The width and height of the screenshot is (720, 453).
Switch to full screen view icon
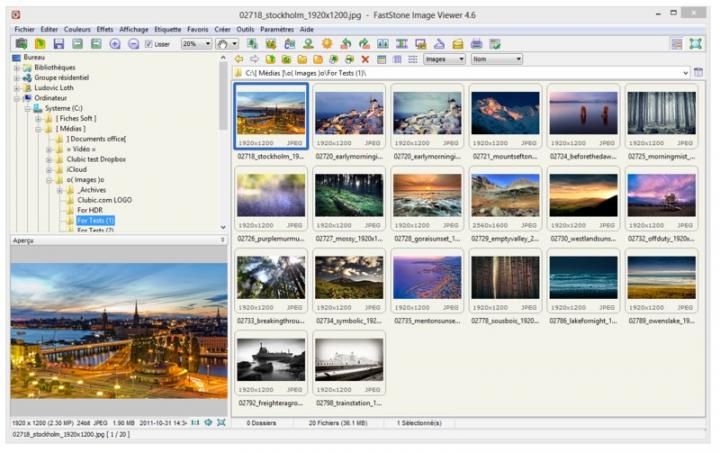695,44
